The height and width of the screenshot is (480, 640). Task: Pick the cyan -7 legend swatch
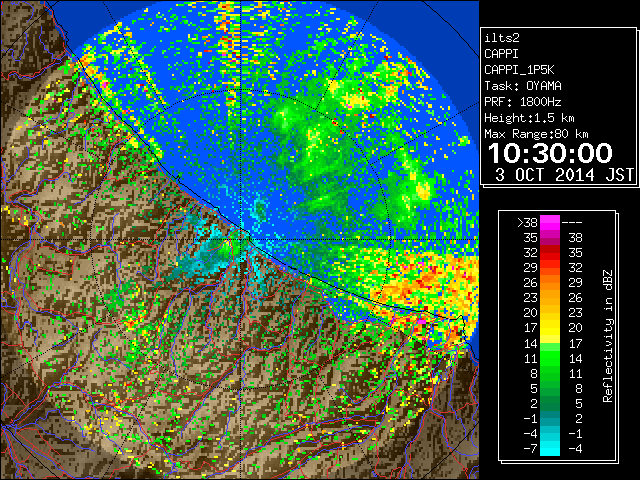pos(550,449)
